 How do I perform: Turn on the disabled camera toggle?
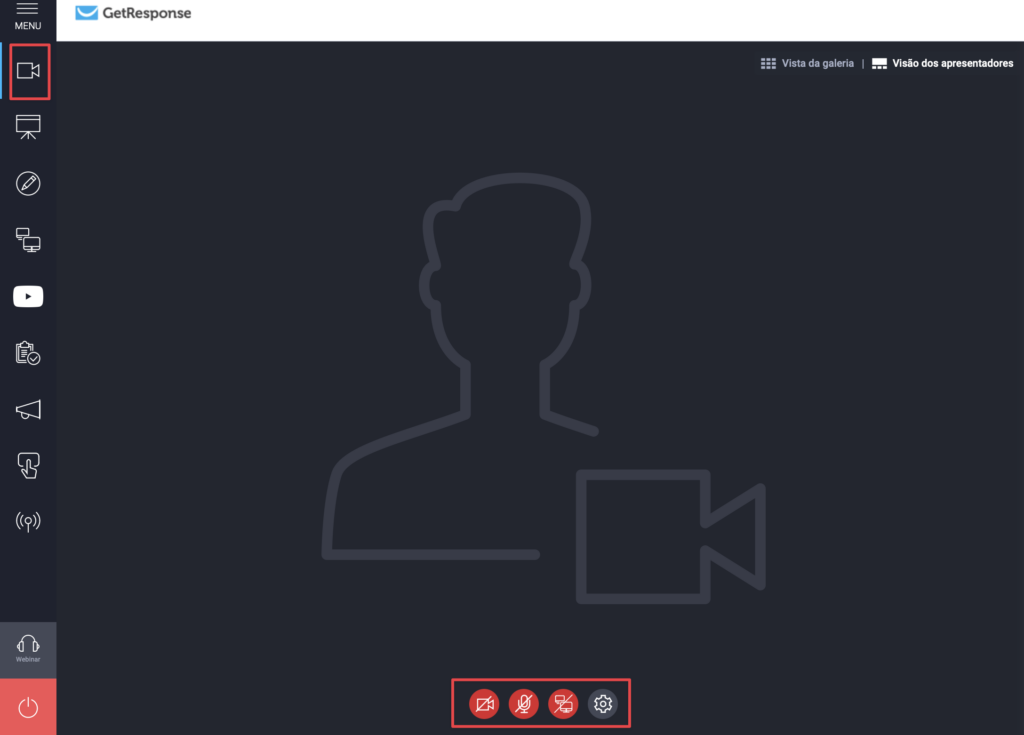coord(485,704)
